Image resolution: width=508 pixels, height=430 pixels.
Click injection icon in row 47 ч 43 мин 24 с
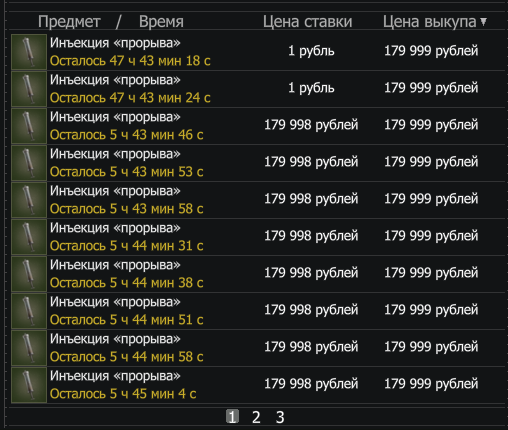click(x=29, y=89)
